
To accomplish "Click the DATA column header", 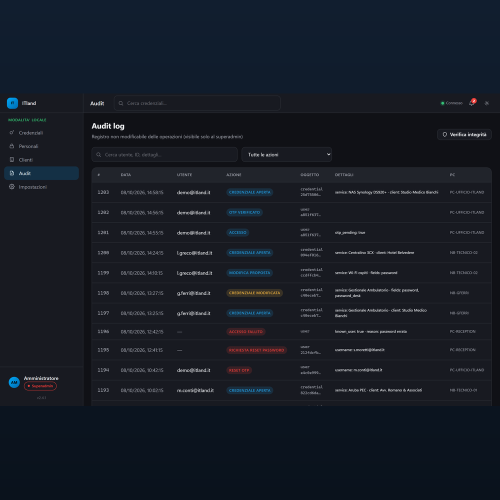I will click(126, 175).
